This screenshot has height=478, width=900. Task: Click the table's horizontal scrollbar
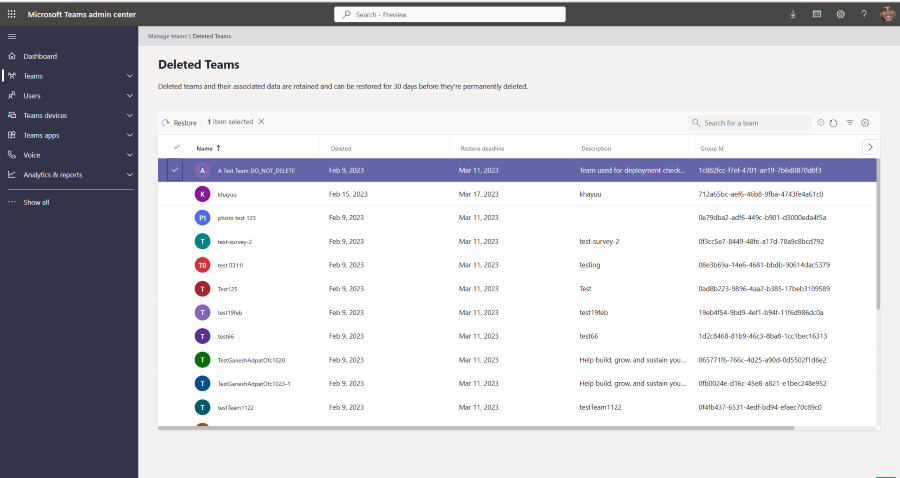click(476, 428)
